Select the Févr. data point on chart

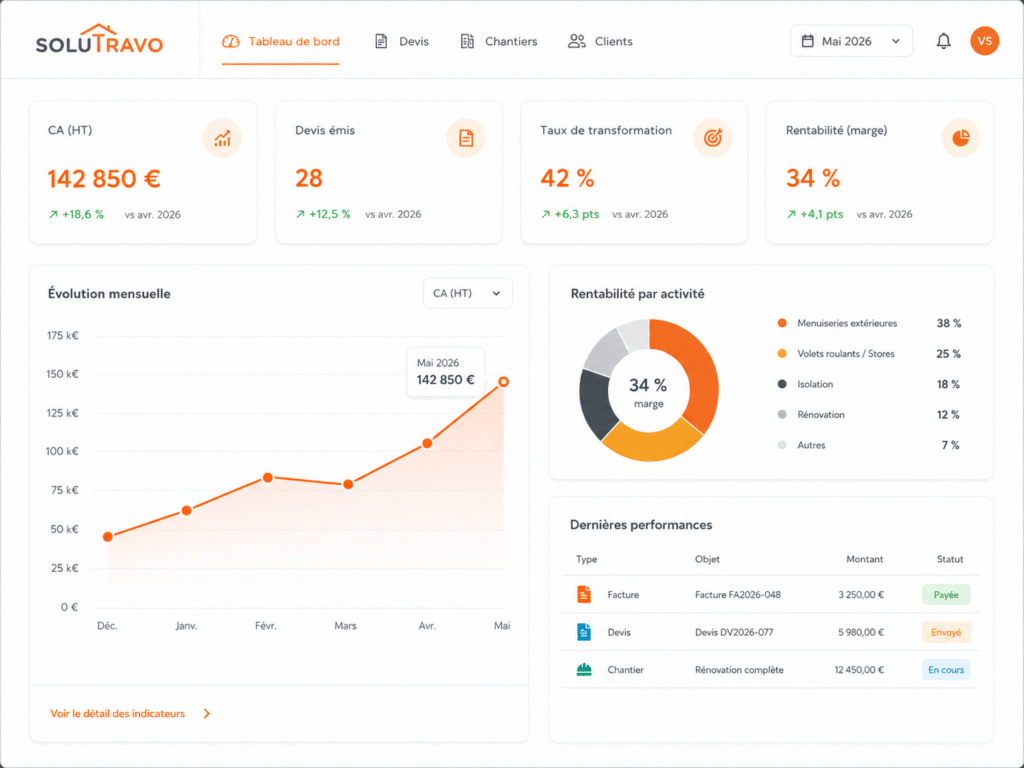[x=268, y=478]
